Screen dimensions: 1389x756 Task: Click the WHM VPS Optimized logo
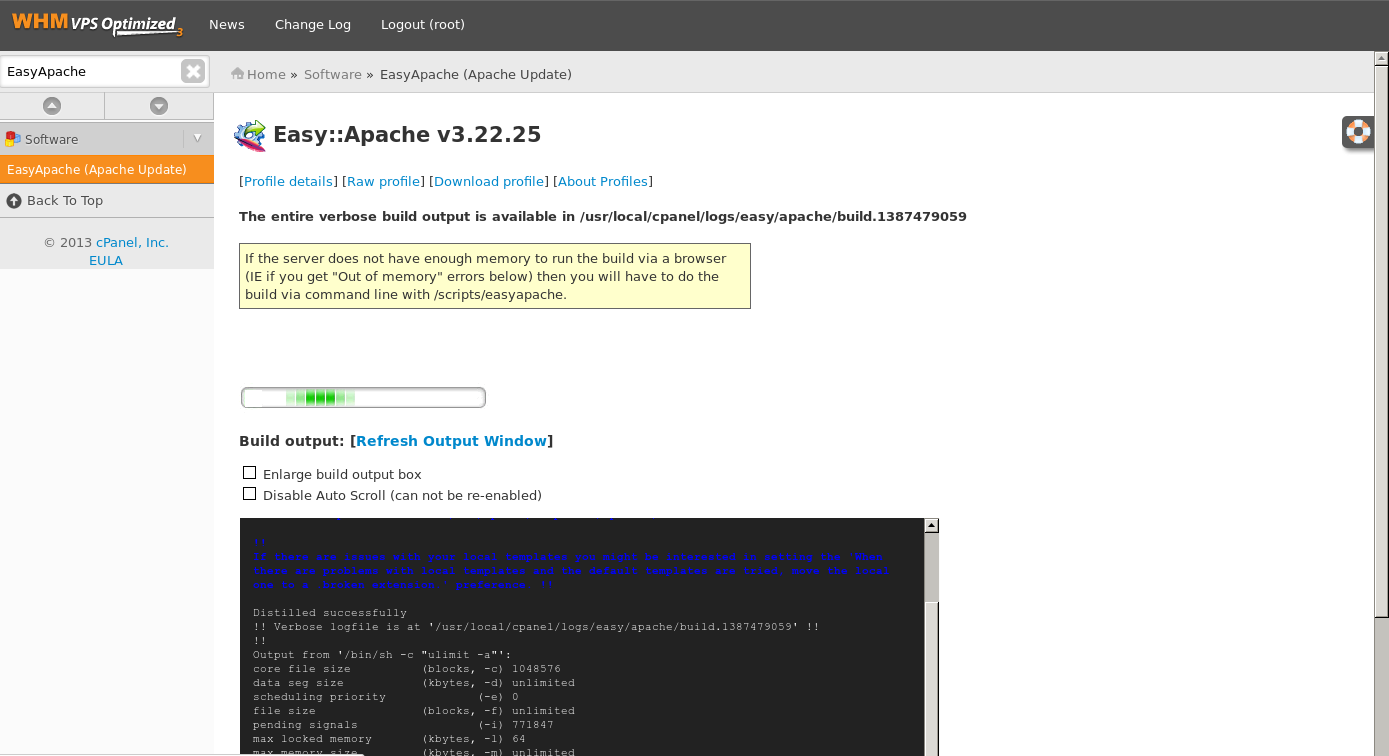(x=96, y=24)
